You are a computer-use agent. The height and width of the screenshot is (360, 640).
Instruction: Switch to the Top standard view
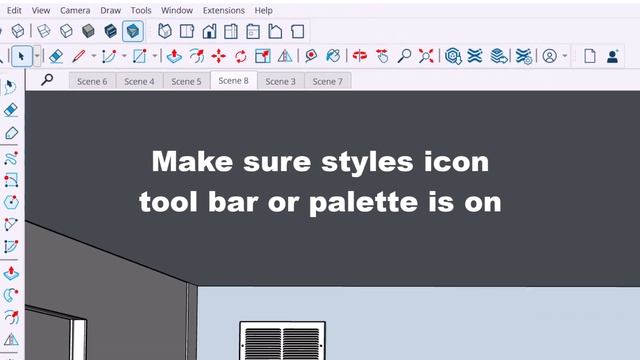click(x=187, y=31)
